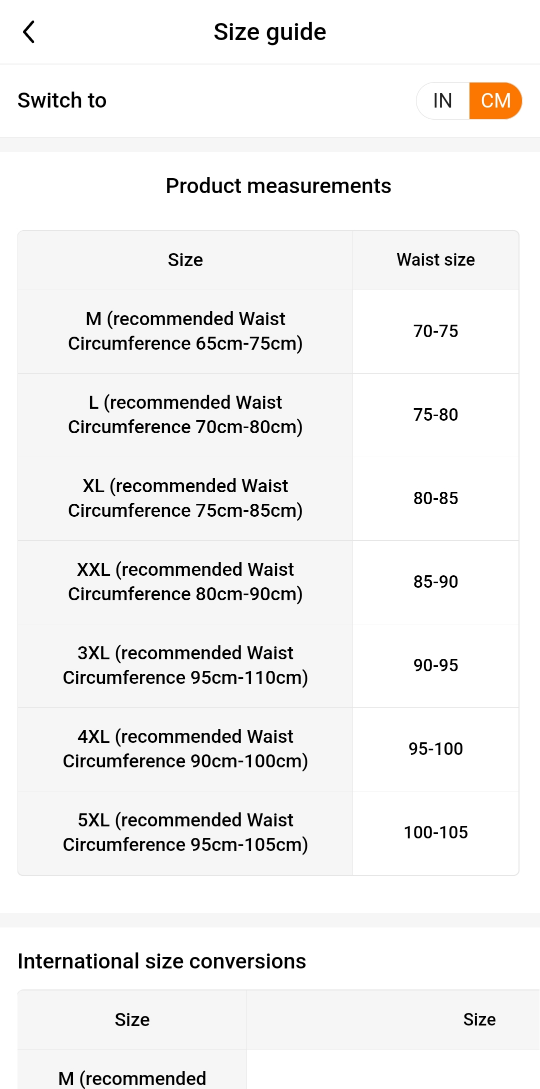Select the 100-105 waist value

pos(436,832)
